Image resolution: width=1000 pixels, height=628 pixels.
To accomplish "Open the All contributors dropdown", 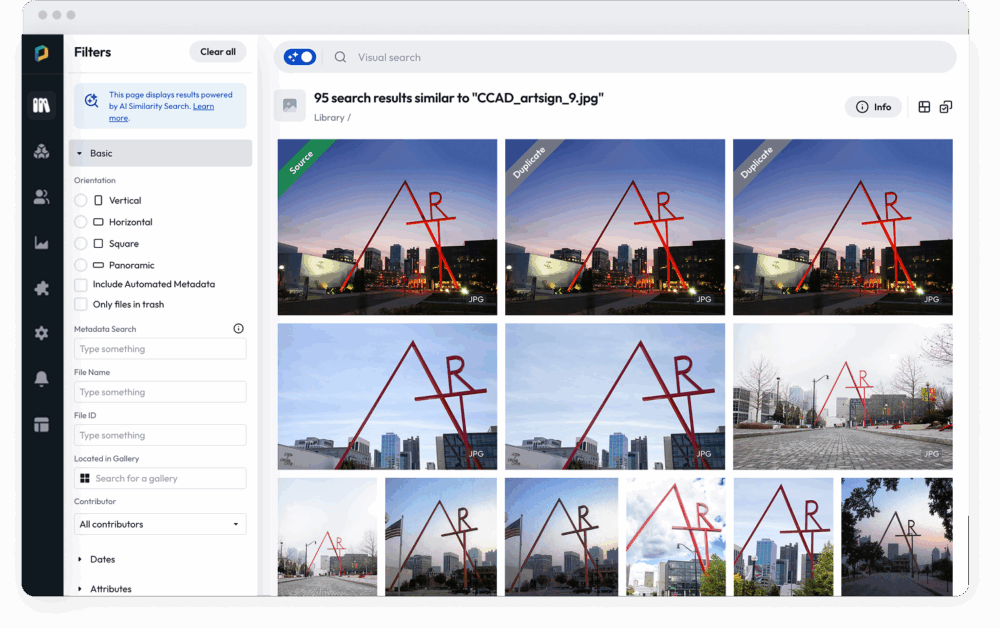I will pos(160,524).
